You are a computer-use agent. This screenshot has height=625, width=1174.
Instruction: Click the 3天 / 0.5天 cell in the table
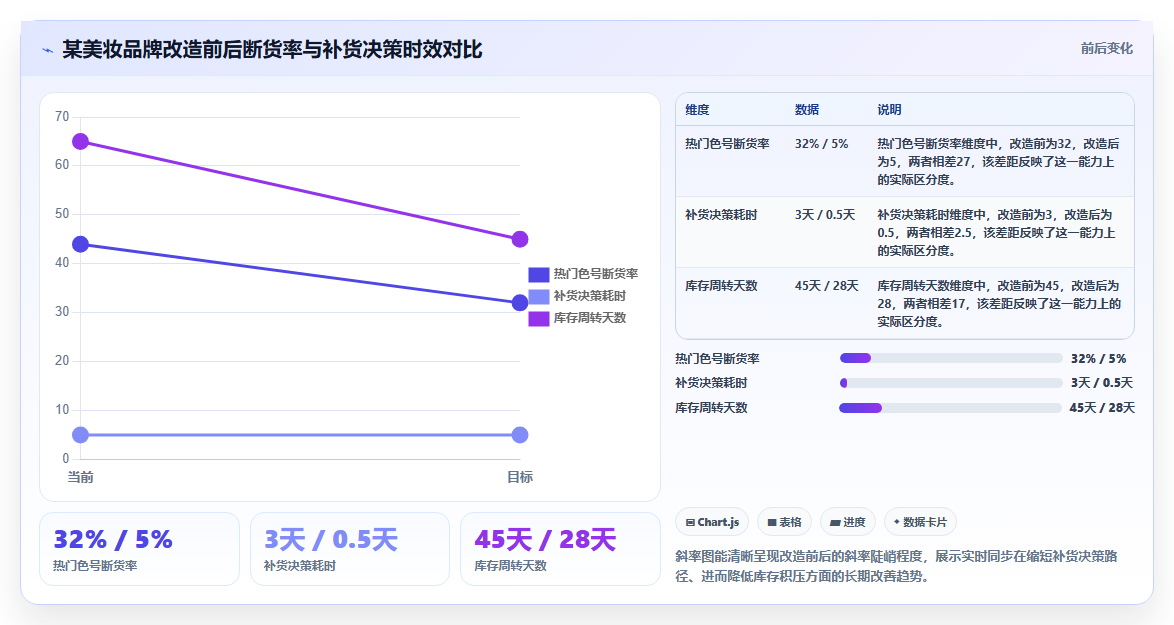(825, 215)
